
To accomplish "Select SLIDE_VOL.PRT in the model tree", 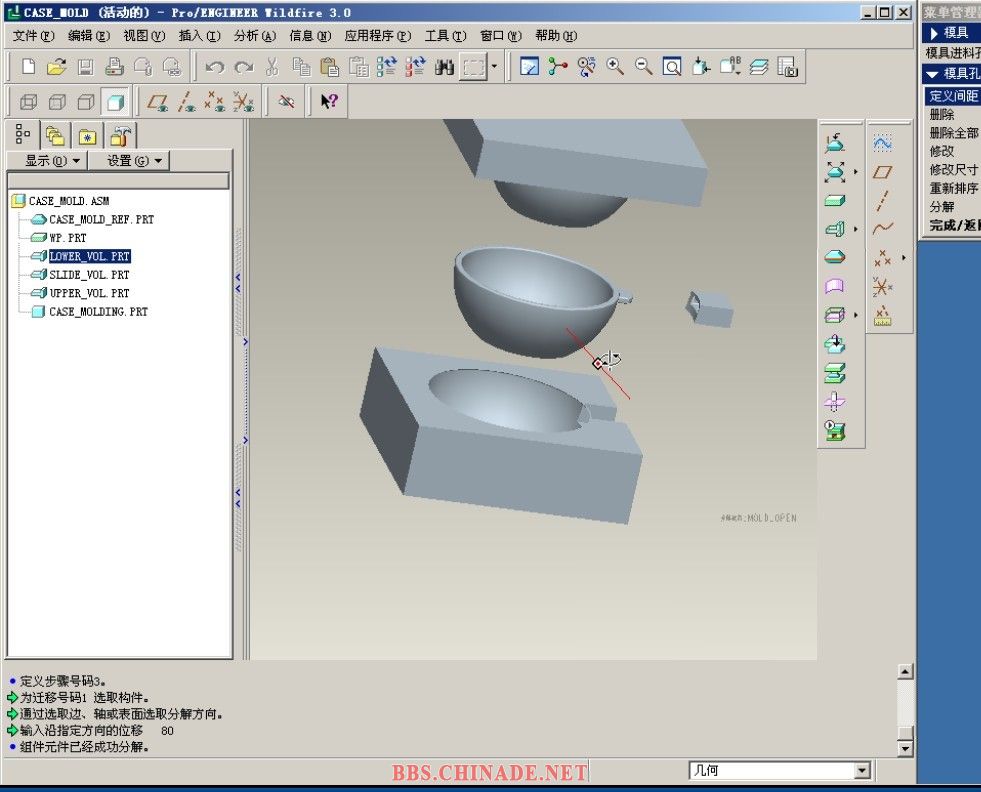I will [89, 274].
